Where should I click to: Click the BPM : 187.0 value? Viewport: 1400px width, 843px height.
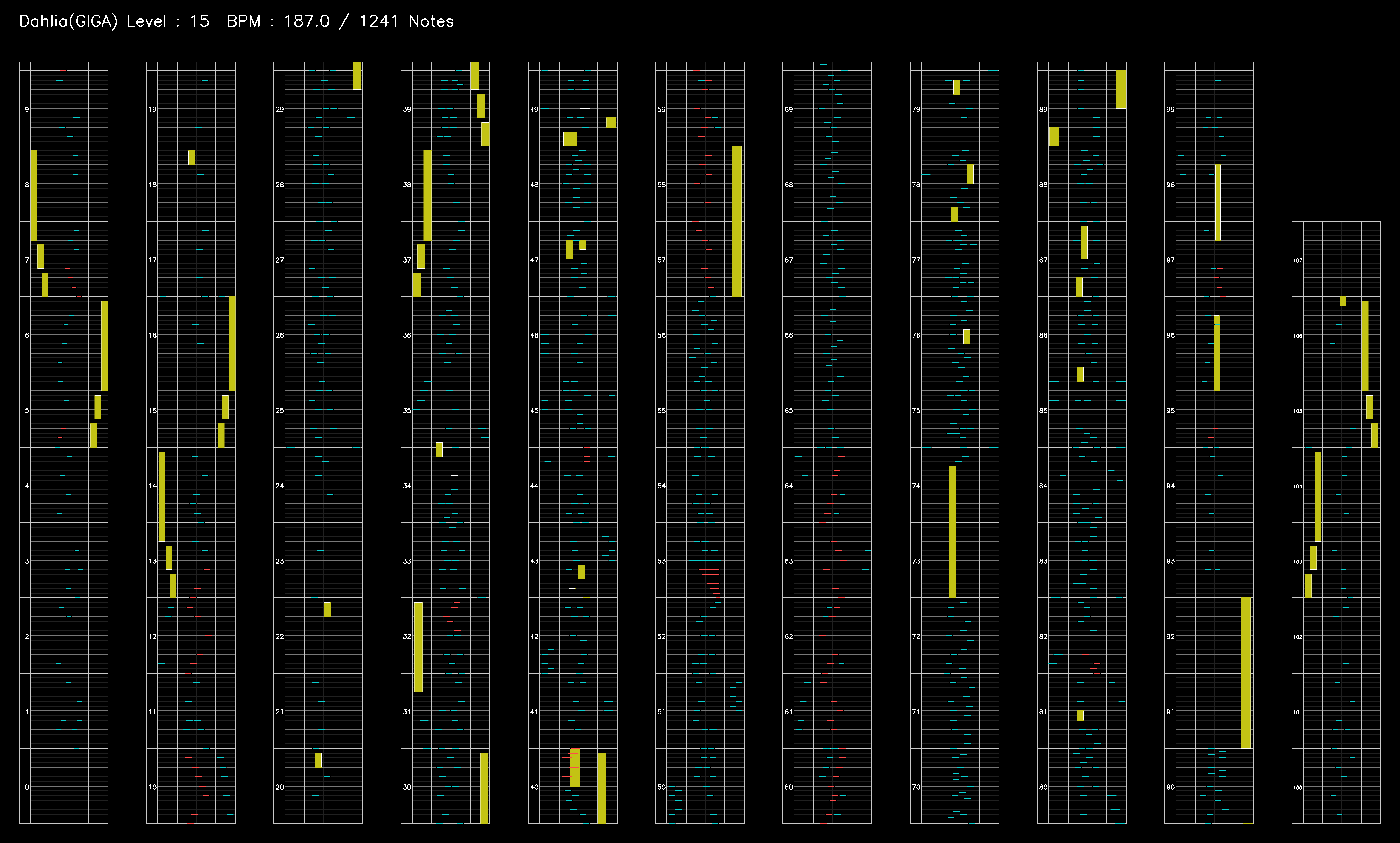pyautogui.click(x=278, y=22)
